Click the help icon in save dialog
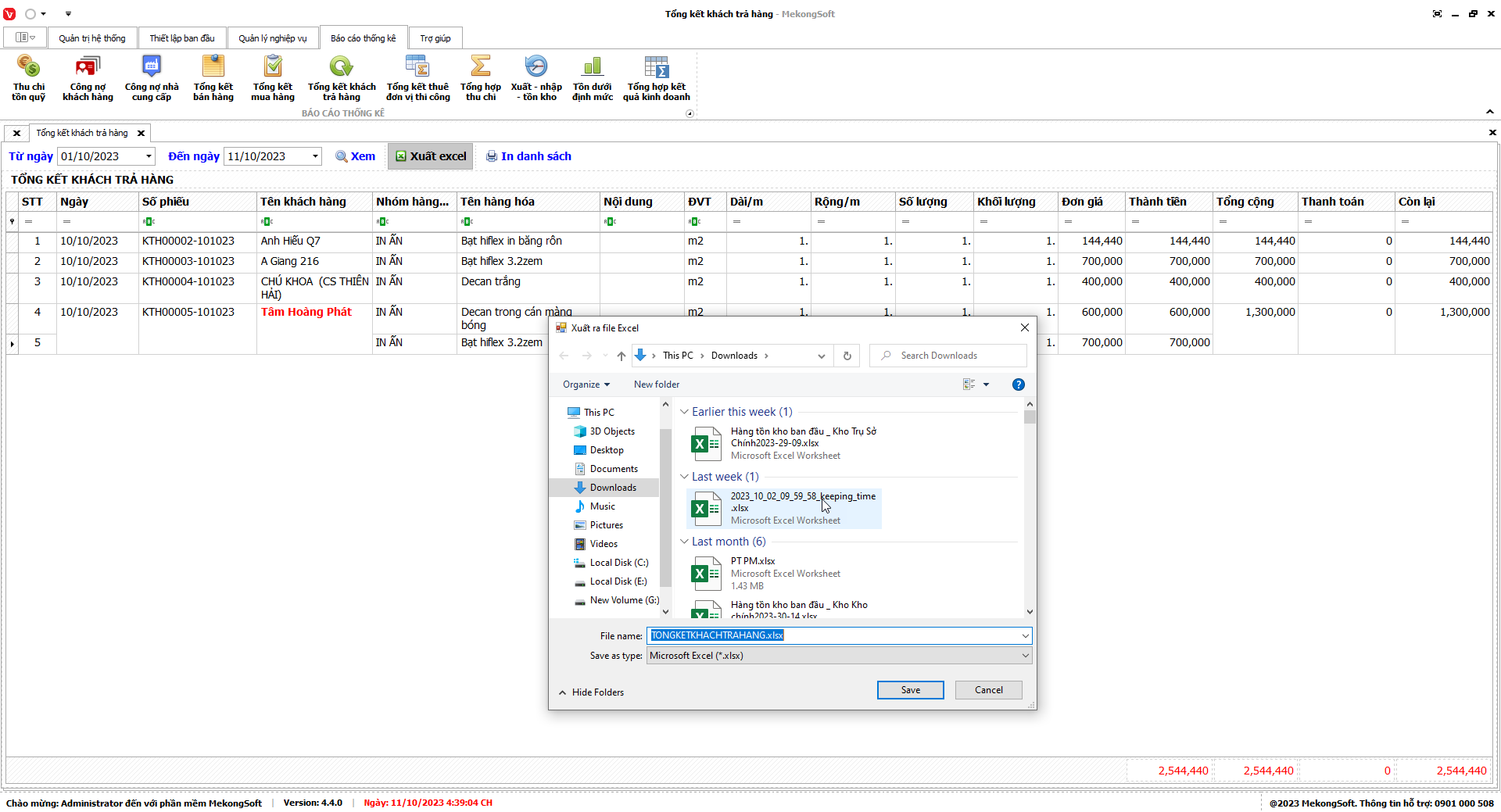This screenshot has height=812, width=1501. coord(1018,385)
